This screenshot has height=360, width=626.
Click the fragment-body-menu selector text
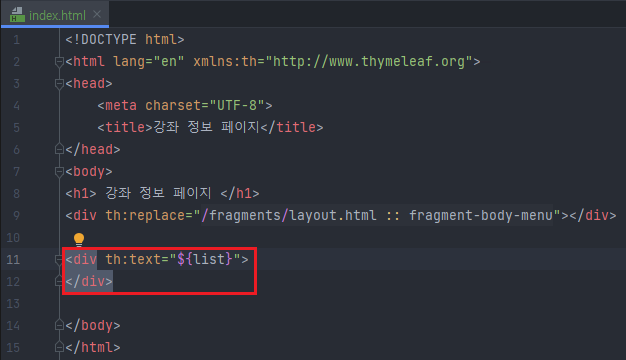[481, 216]
